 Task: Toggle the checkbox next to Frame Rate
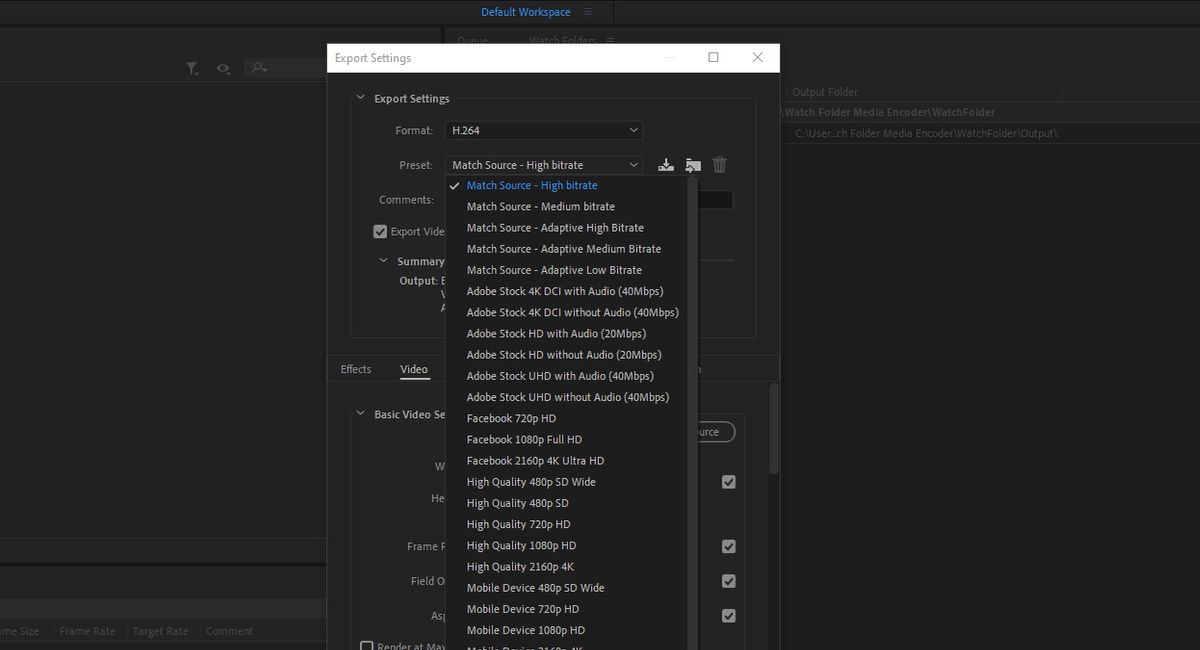click(729, 546)
